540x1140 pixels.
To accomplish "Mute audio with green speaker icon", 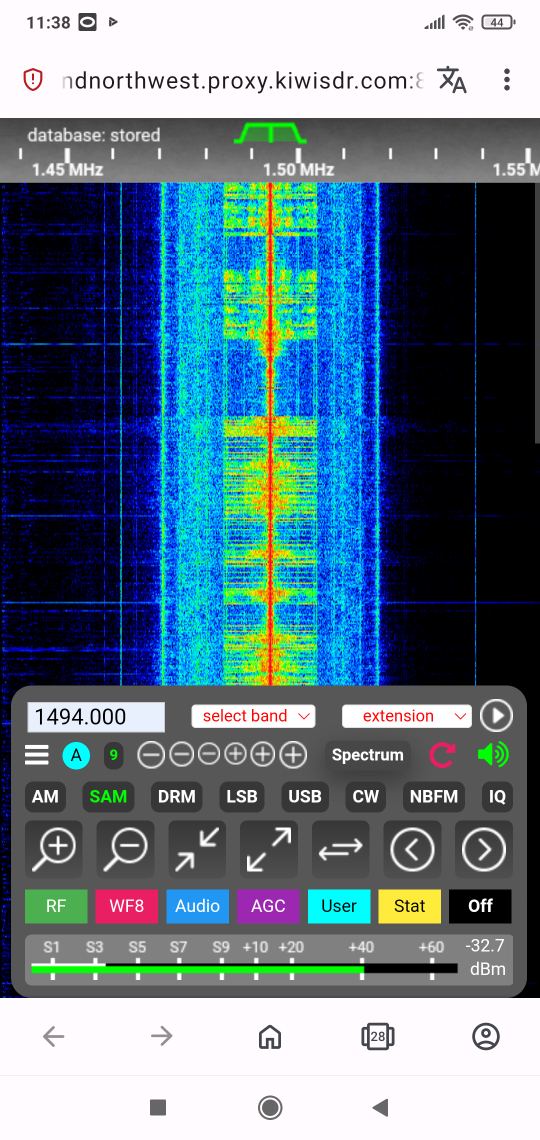I will 494,755.
